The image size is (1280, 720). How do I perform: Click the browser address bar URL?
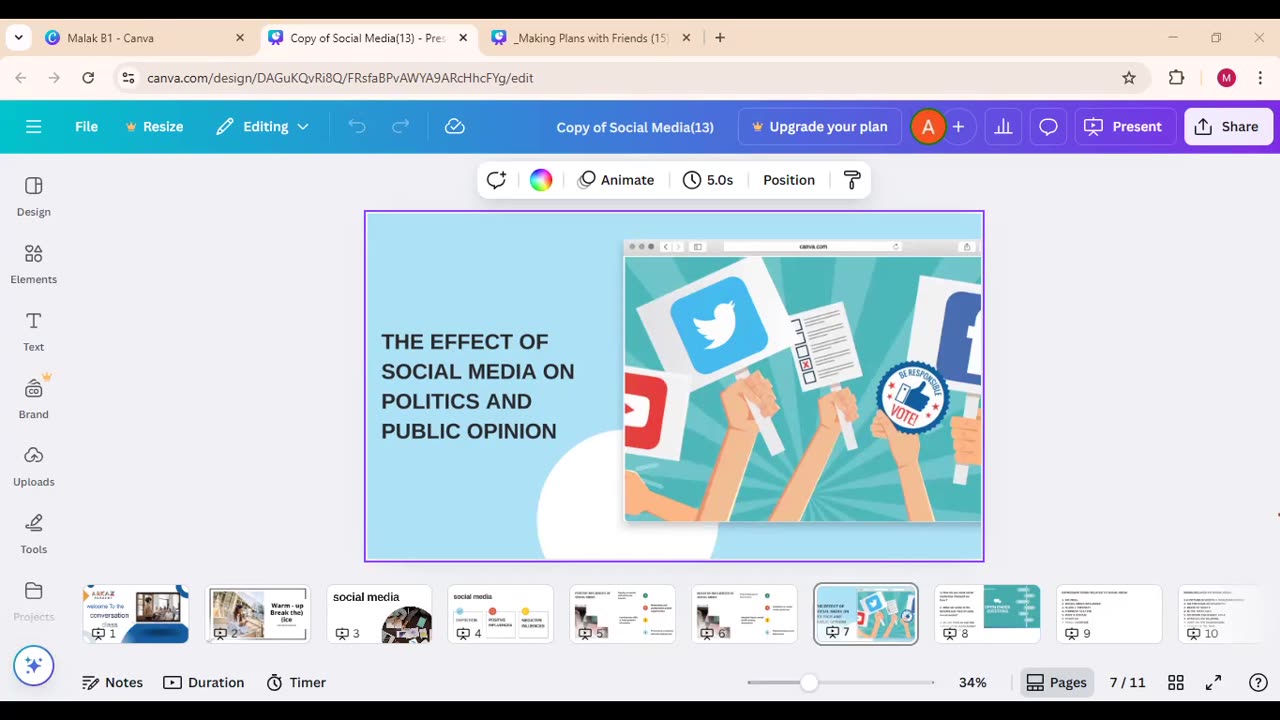pyautogui.click(x=340, y=78)
